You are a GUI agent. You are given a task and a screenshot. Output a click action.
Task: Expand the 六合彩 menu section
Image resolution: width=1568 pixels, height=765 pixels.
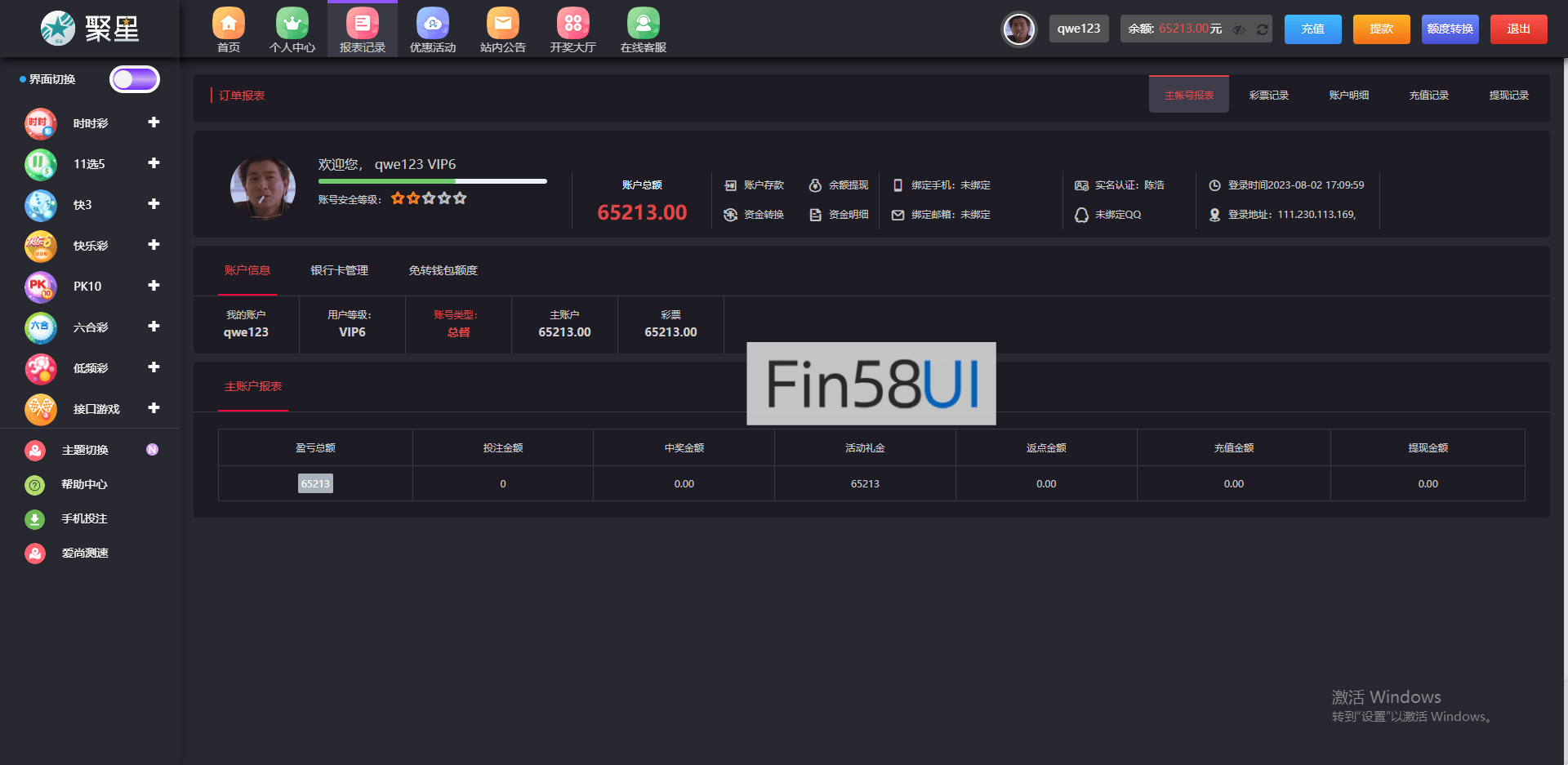pos(154,327)
